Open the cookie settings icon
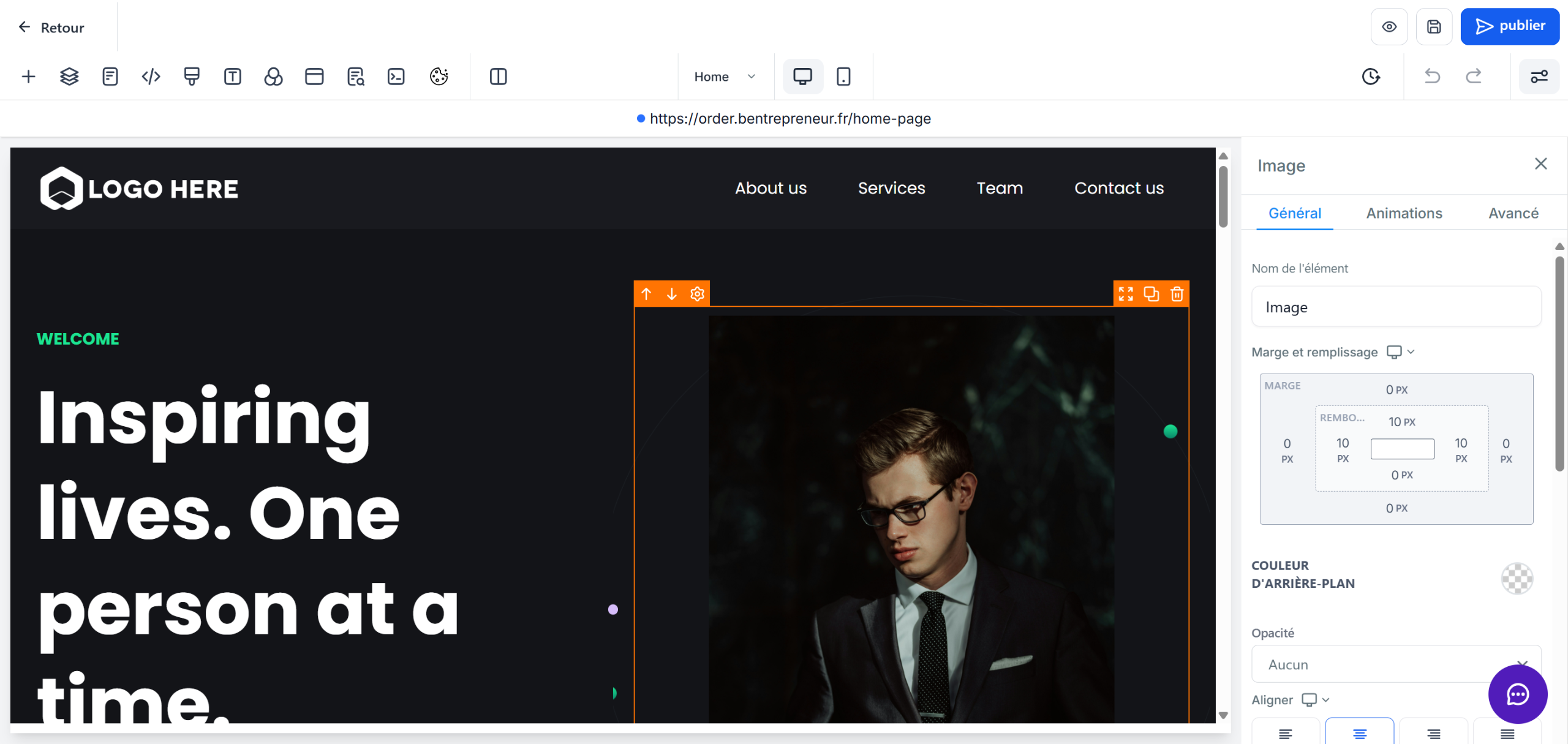This screenshot has height=744, width=1568. (x=439, y=77)
